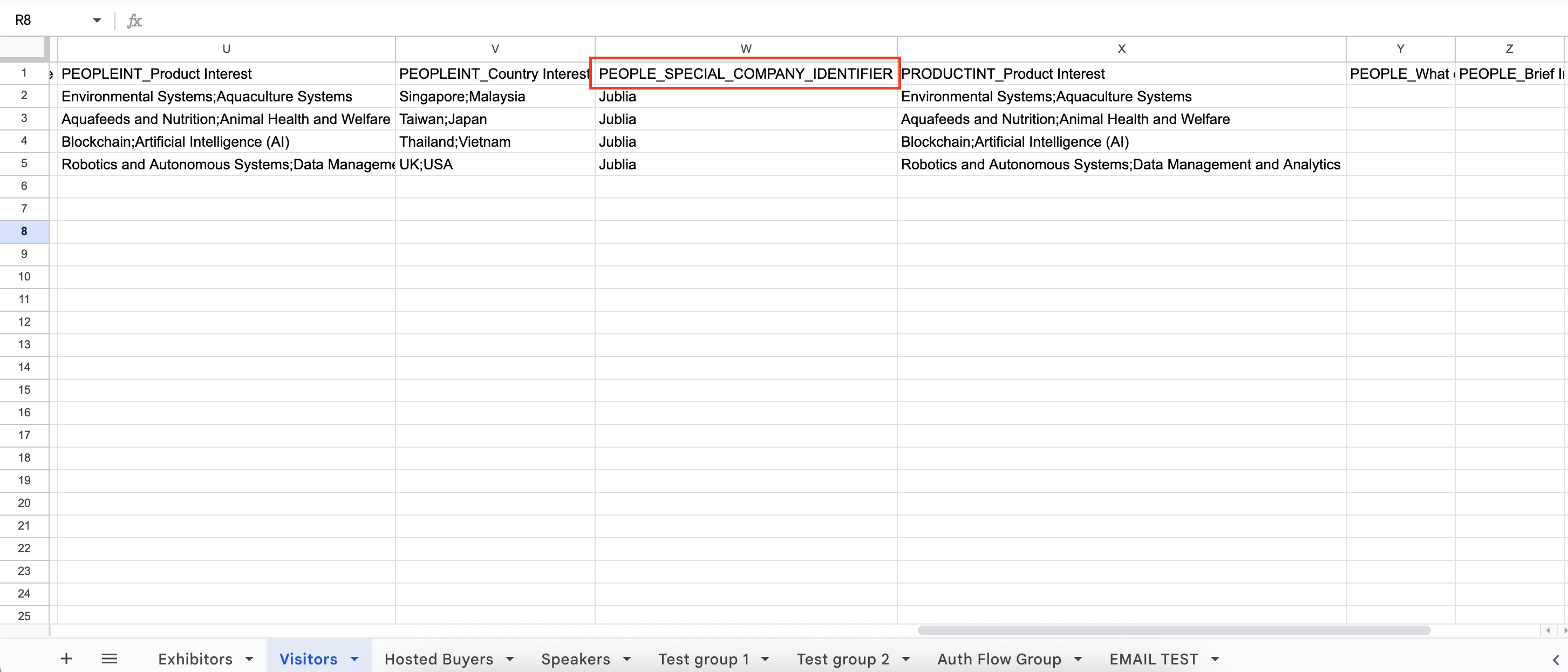
Task: Open the Name Box dropdown arrow
Action: point(97,20)
